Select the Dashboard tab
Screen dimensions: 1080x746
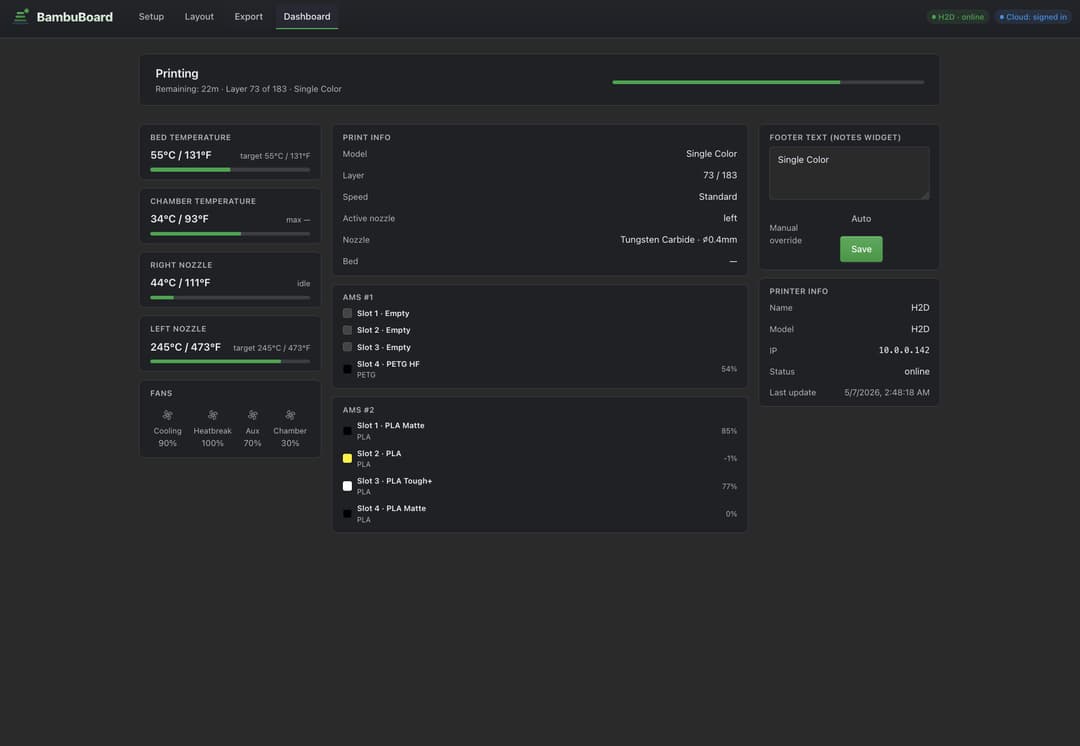[x=307, y=17]
